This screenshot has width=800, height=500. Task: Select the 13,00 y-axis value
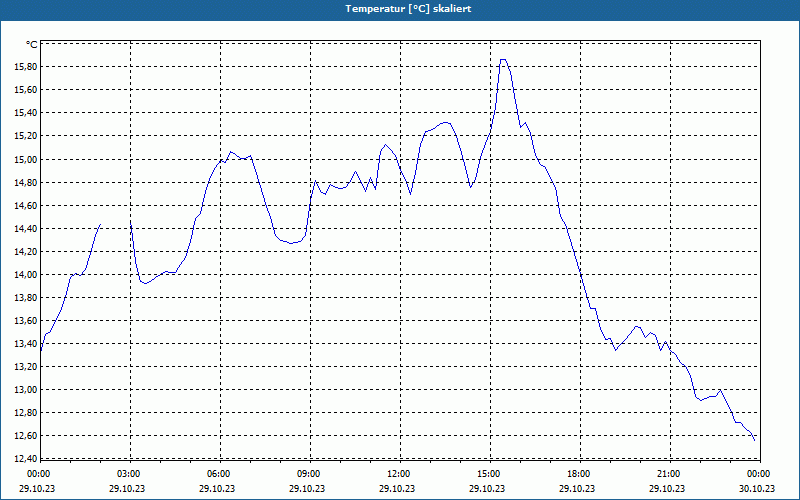coord(25,390)
